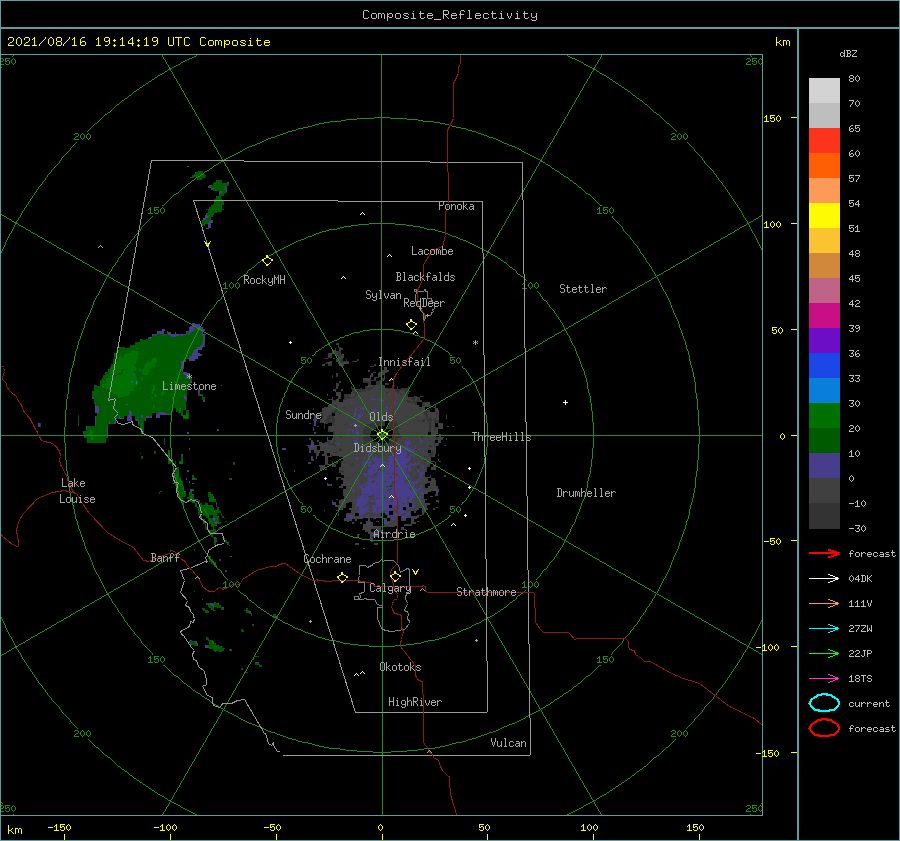The image size is (900, 841).
Task: Click the RedDeer city label
Action: pos(424,303)
